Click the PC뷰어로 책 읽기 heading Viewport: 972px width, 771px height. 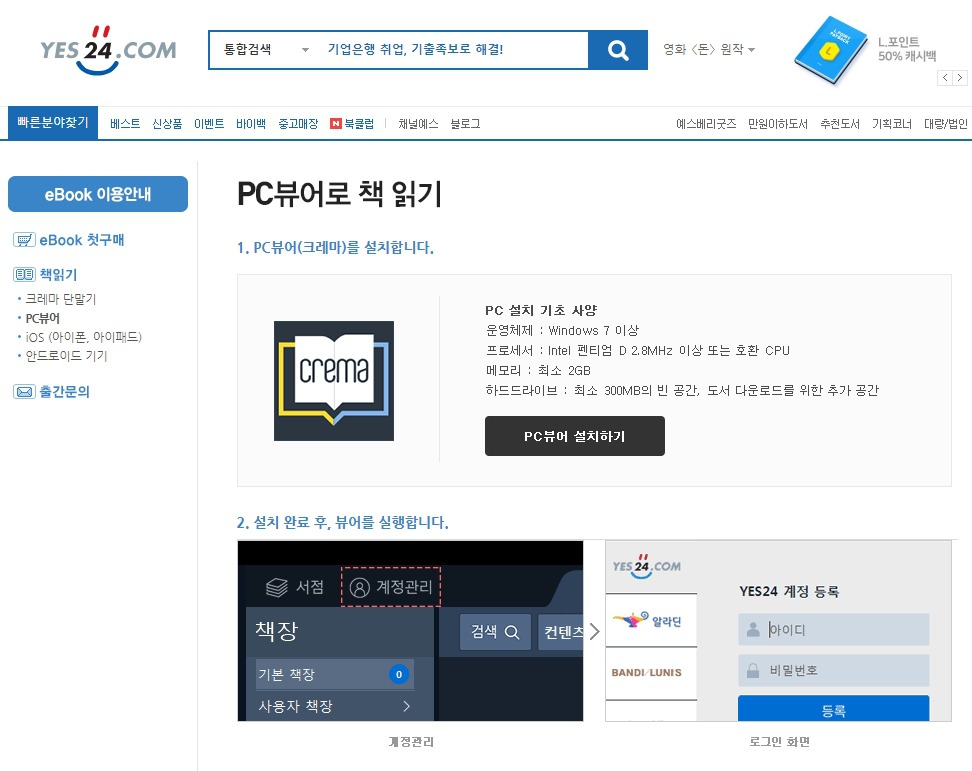tap(340, 194)
